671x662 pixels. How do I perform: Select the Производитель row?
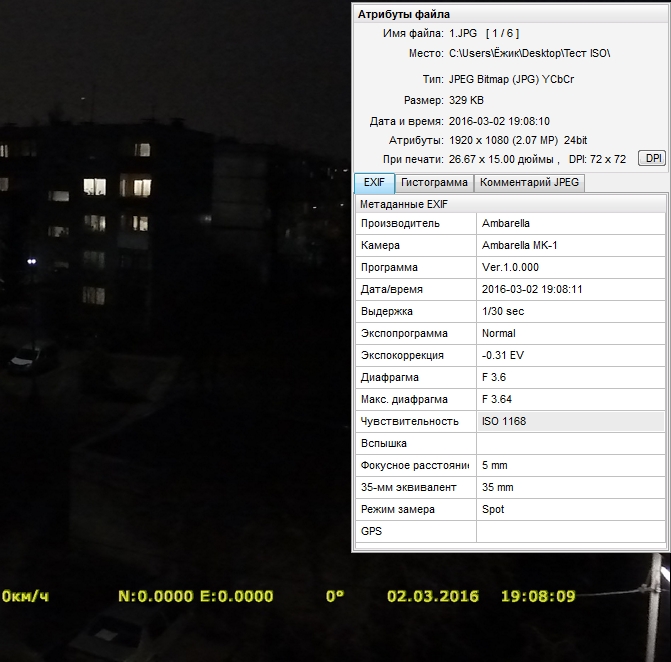[511, 224]
